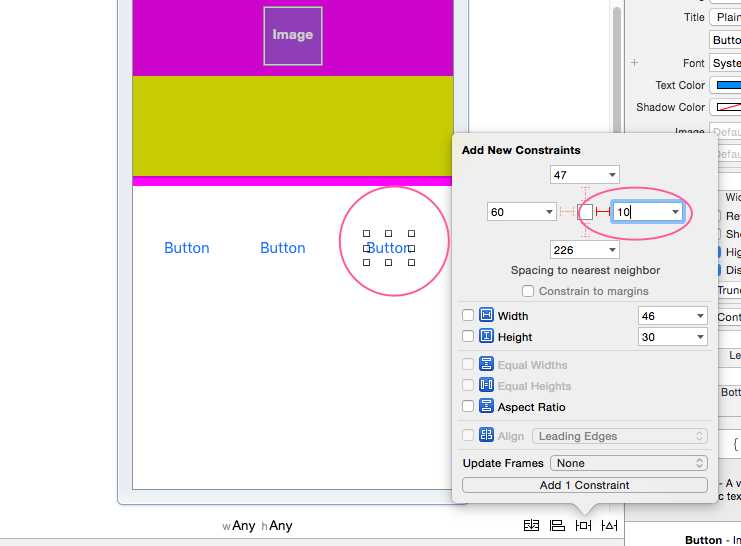Open Resolve Auto Layout Issues tool
Screen dimensions: 741x546
click(x=609, y=525)
